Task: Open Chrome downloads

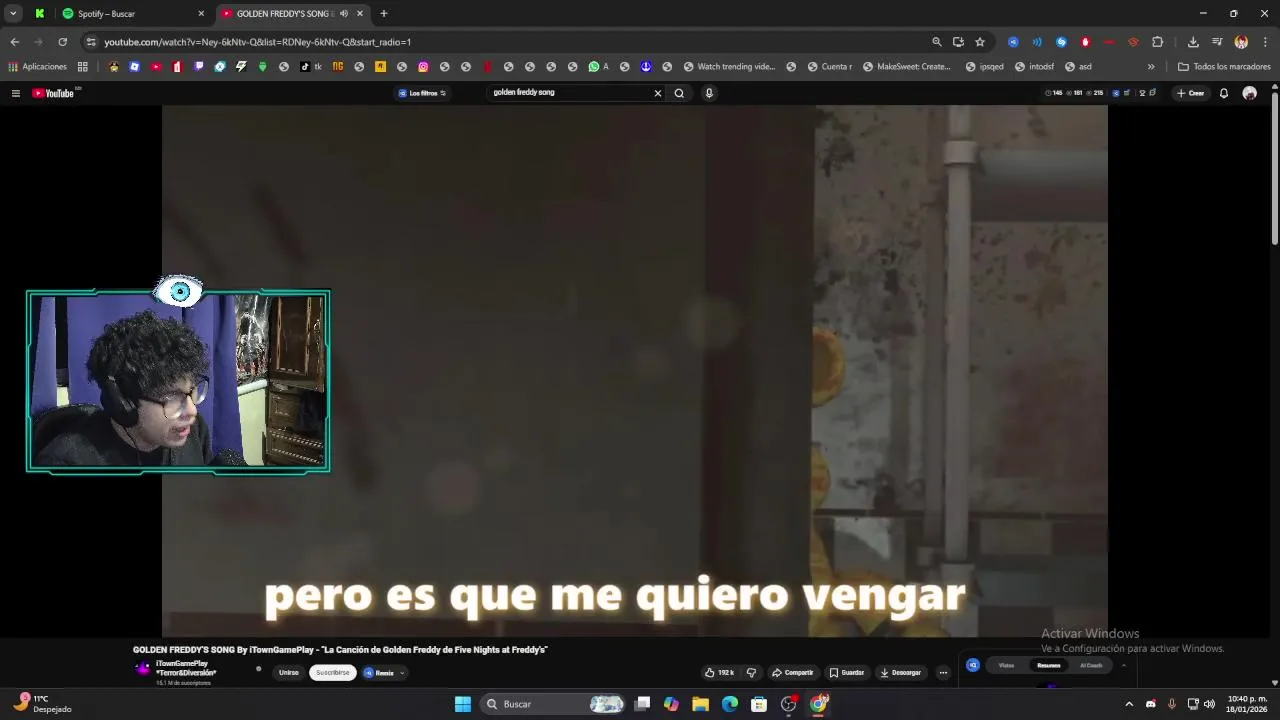Action: click(x=1193, y=42)
